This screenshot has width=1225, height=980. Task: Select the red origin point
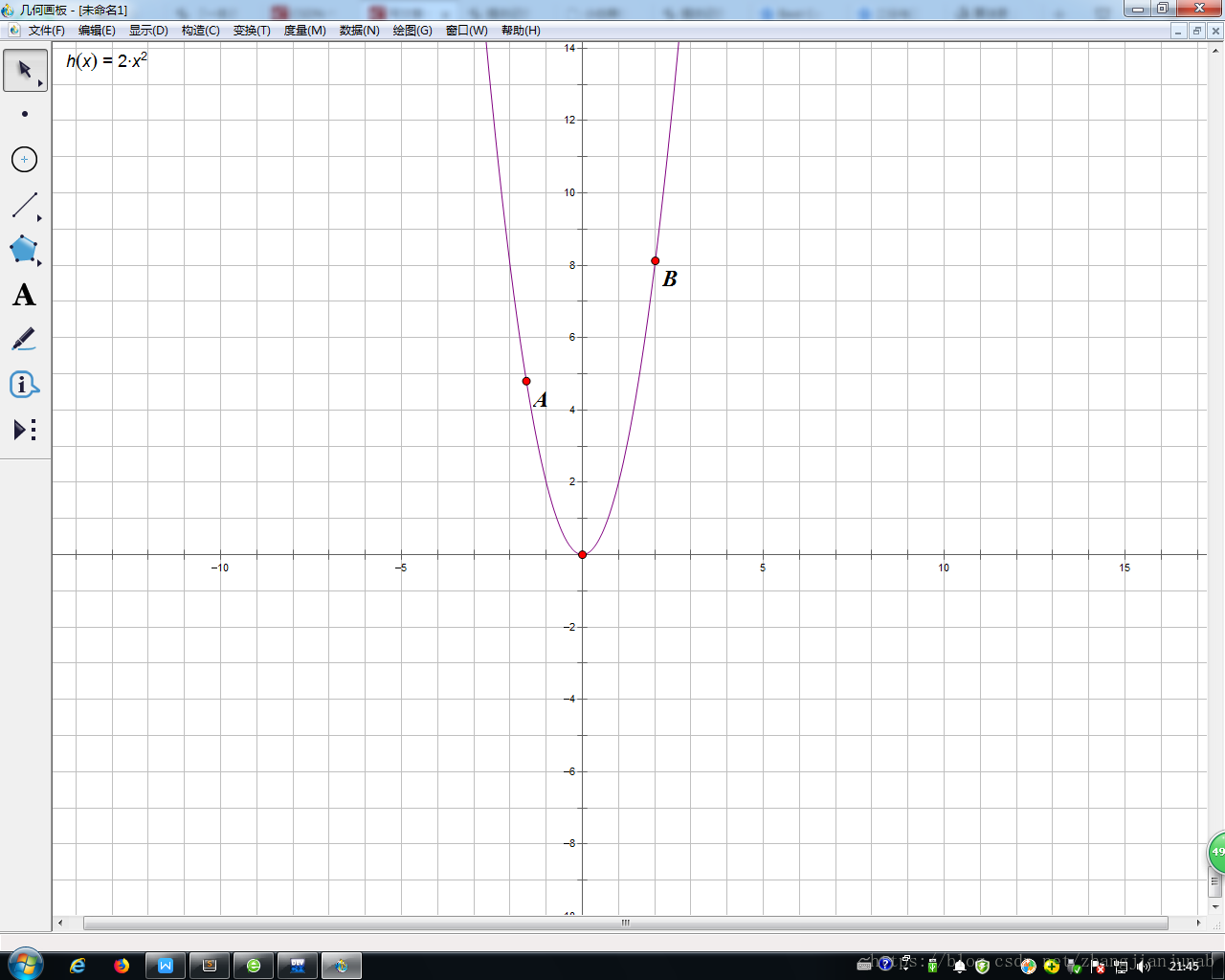coord(582,554)
